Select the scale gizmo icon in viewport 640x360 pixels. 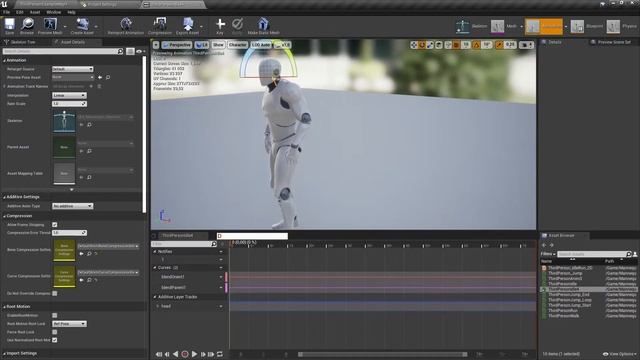tap(430, 45)
